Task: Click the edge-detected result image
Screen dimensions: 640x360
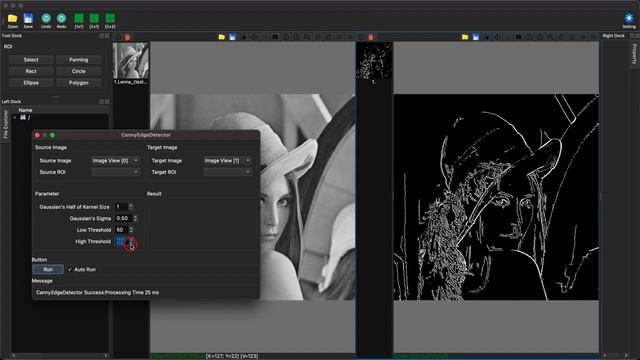Action: click(x=496, y=197)
